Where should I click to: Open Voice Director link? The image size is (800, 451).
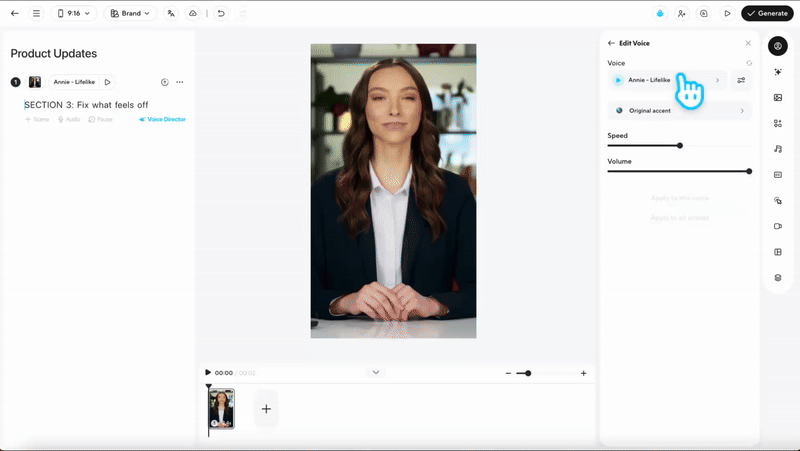click(162, 119)
